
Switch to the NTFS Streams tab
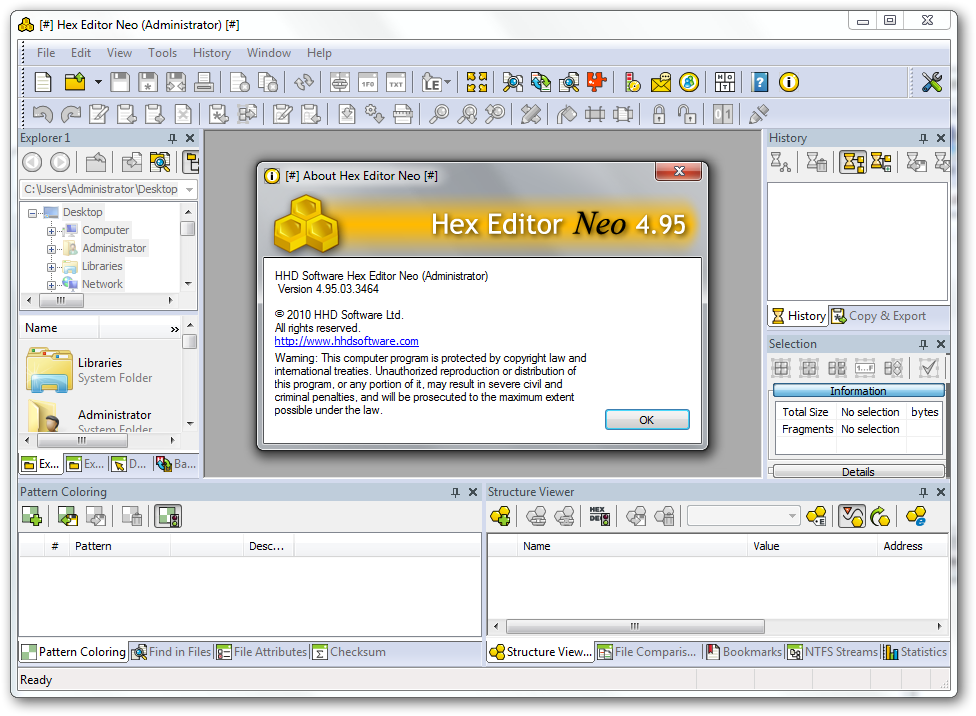833,652
